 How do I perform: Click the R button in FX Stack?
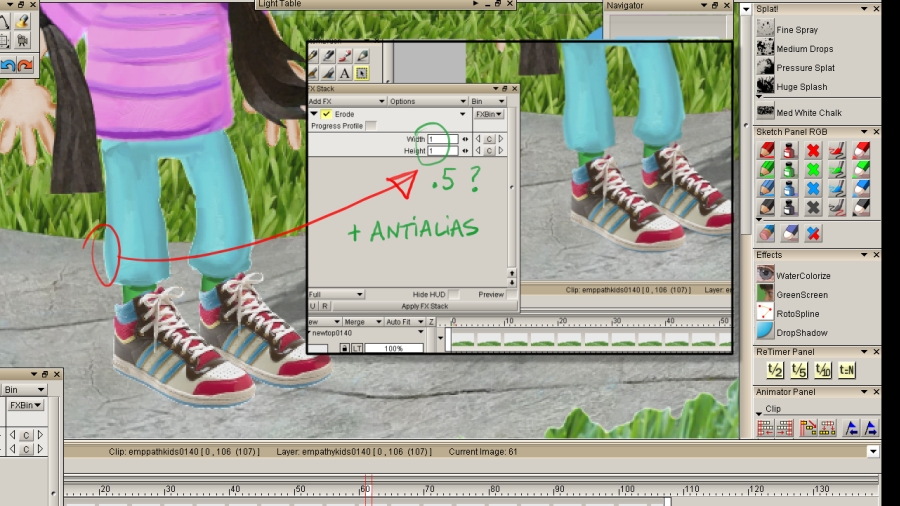325,306
